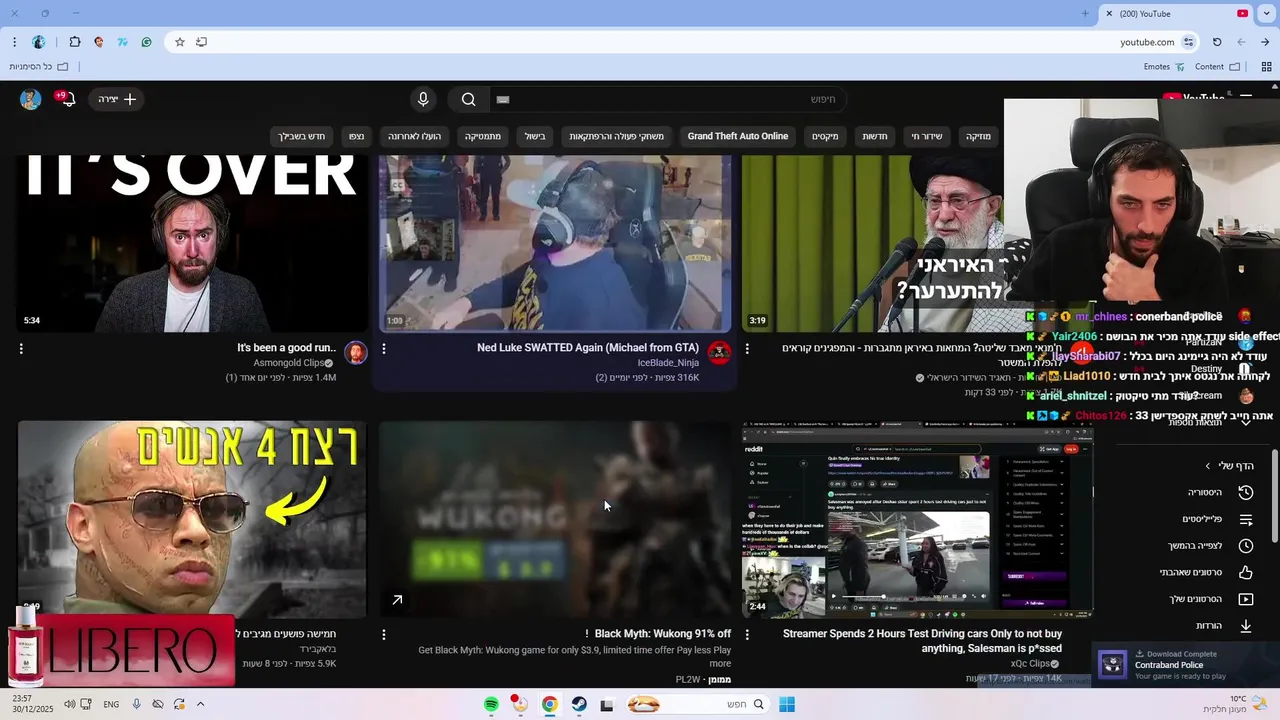The width and height of the screenshot is (1280, 720).
Task: Open your YouTube account avatar menu
Action: (31, 99)
